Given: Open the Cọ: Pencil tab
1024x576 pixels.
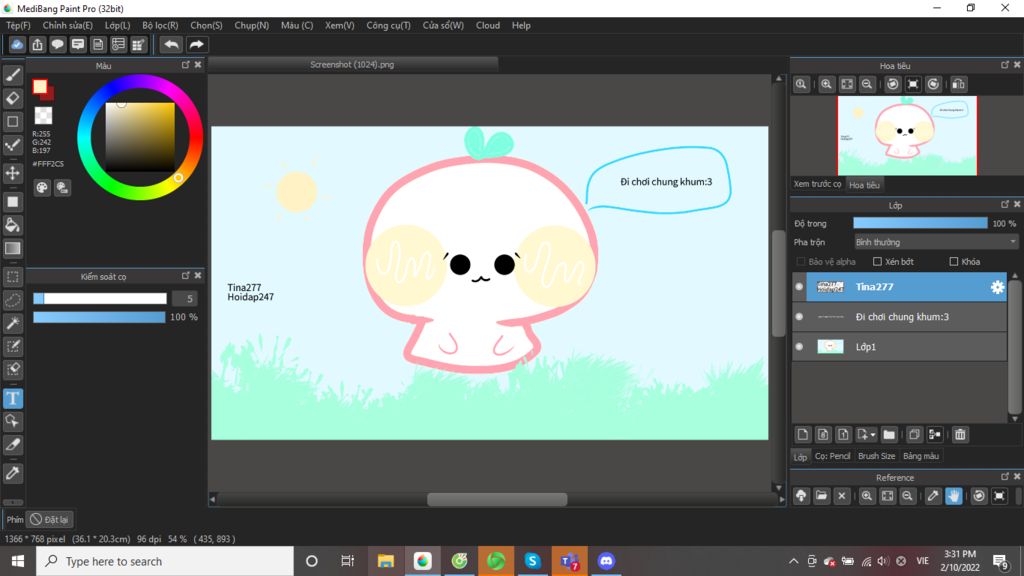Looking at the screenshot, I should click(833, 456).
